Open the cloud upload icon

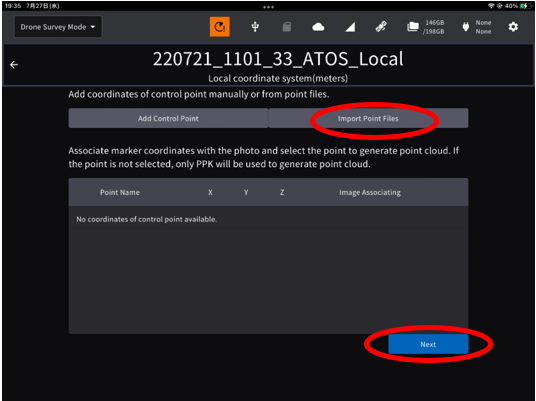(318, 27)
